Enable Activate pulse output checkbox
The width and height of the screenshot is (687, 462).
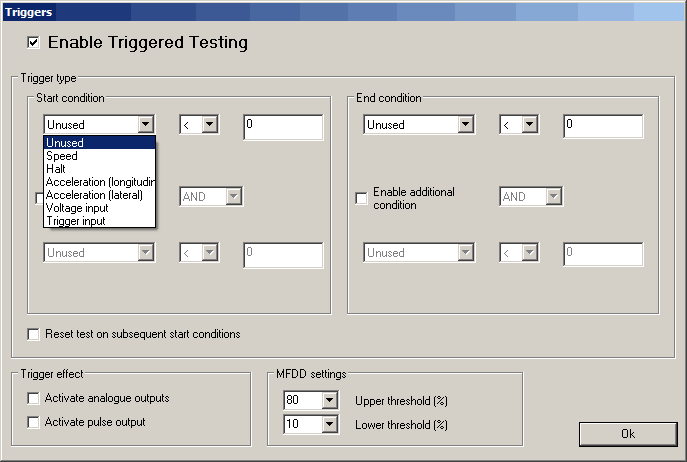[34, 422]
